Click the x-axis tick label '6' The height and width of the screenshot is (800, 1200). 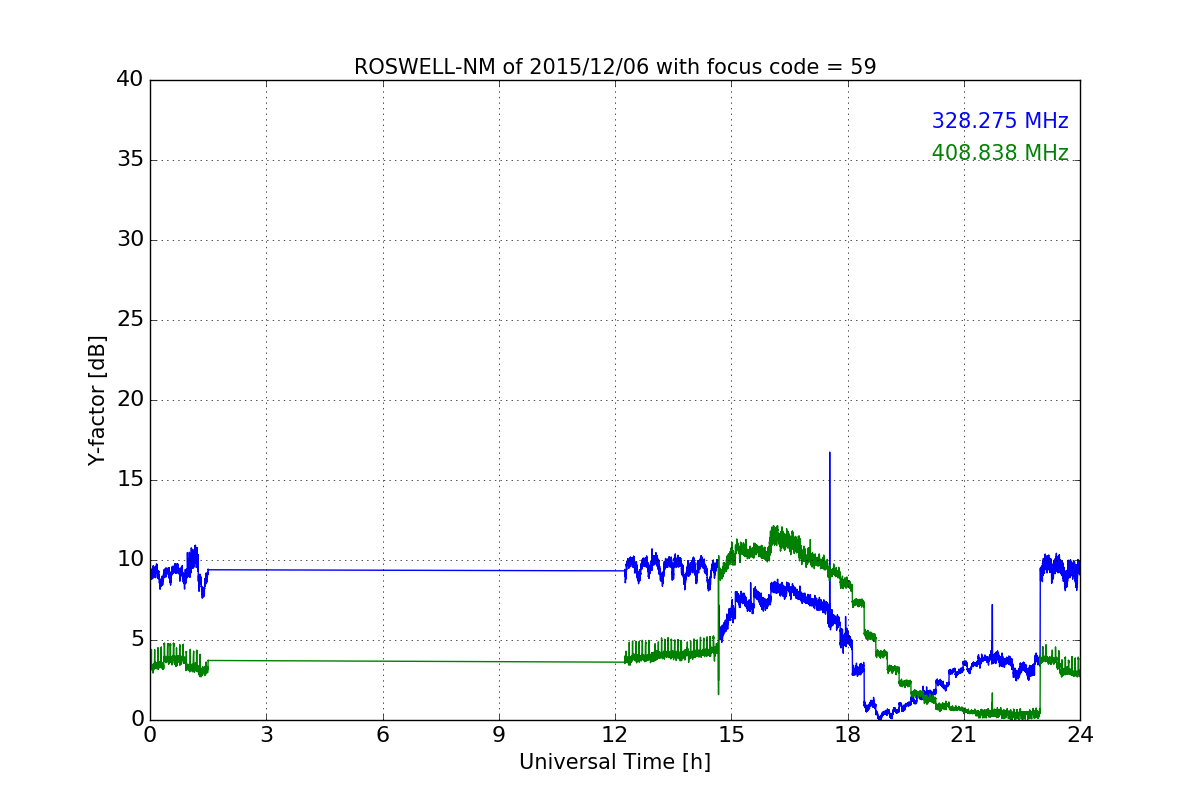coord(383,735)
